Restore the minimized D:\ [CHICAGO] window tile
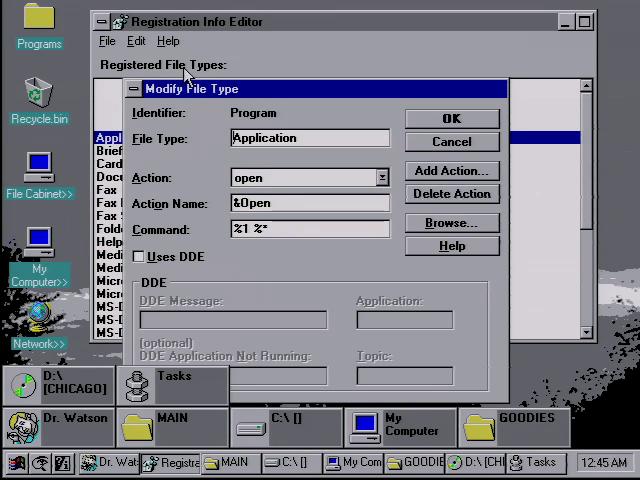Viewport: 640px width, 480px height. pyautogui.click(x=59, y=386)
